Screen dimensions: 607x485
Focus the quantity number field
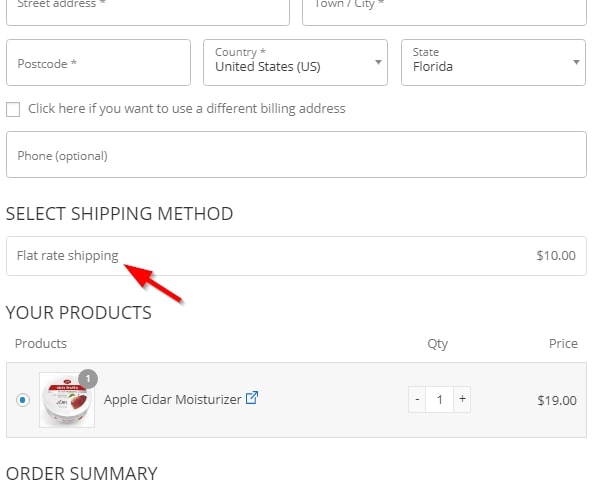click(439, 399)
